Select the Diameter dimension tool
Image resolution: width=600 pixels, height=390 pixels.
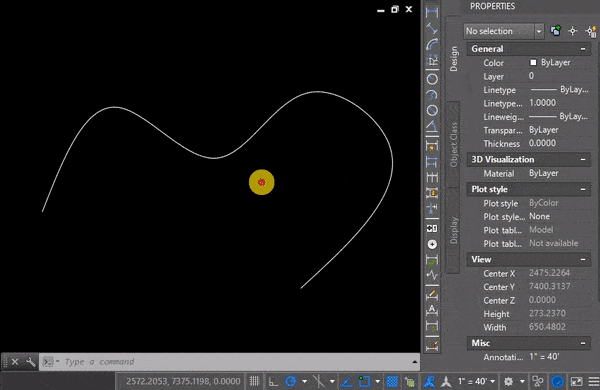pyautogui.click(x=432, y=111)
